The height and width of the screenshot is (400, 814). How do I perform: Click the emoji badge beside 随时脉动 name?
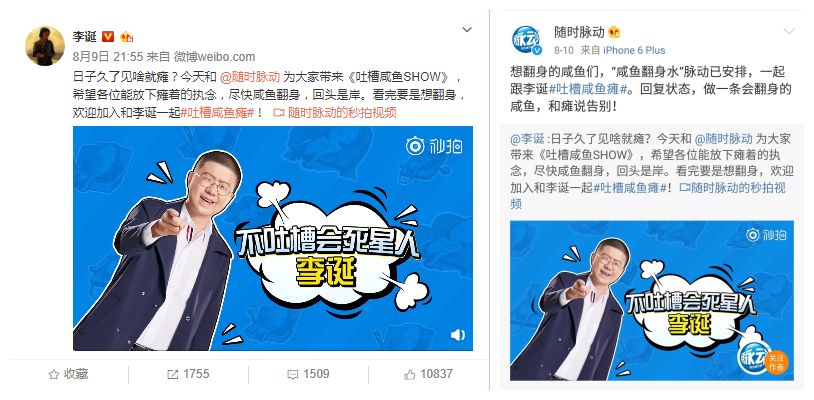point(614,32)
